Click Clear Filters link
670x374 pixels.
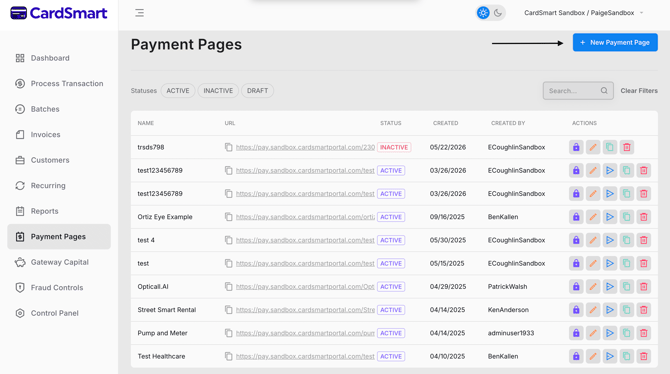tap(639, 91)
